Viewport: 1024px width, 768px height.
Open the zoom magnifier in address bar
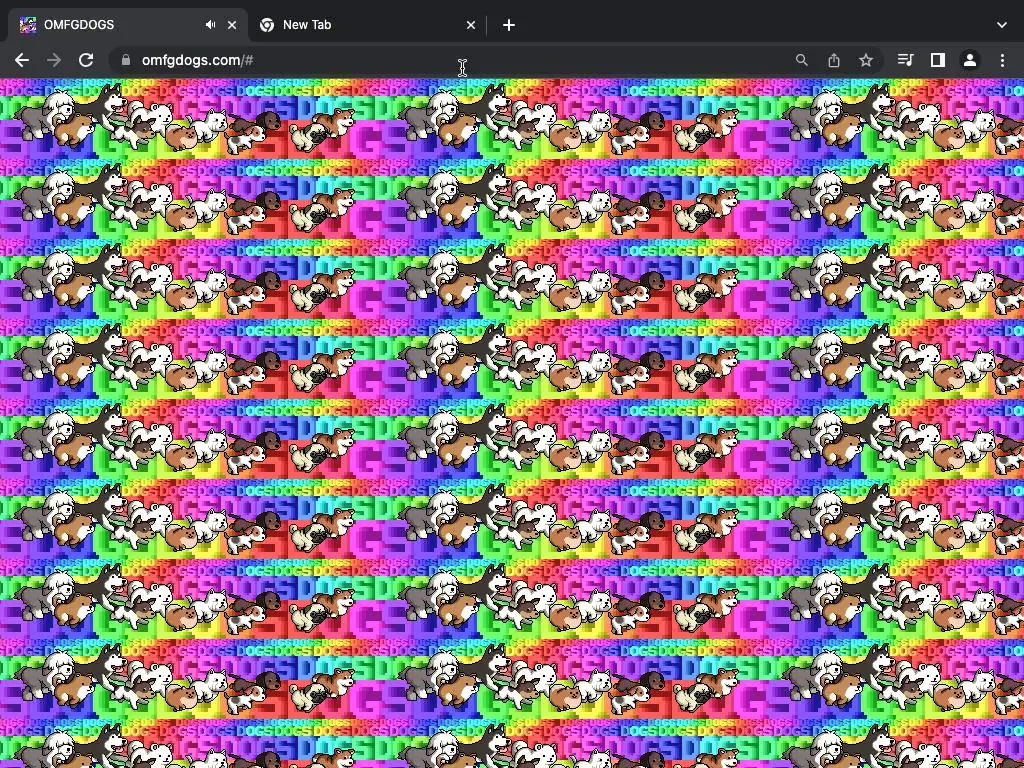pyautogui.click(x=801, y=60)
